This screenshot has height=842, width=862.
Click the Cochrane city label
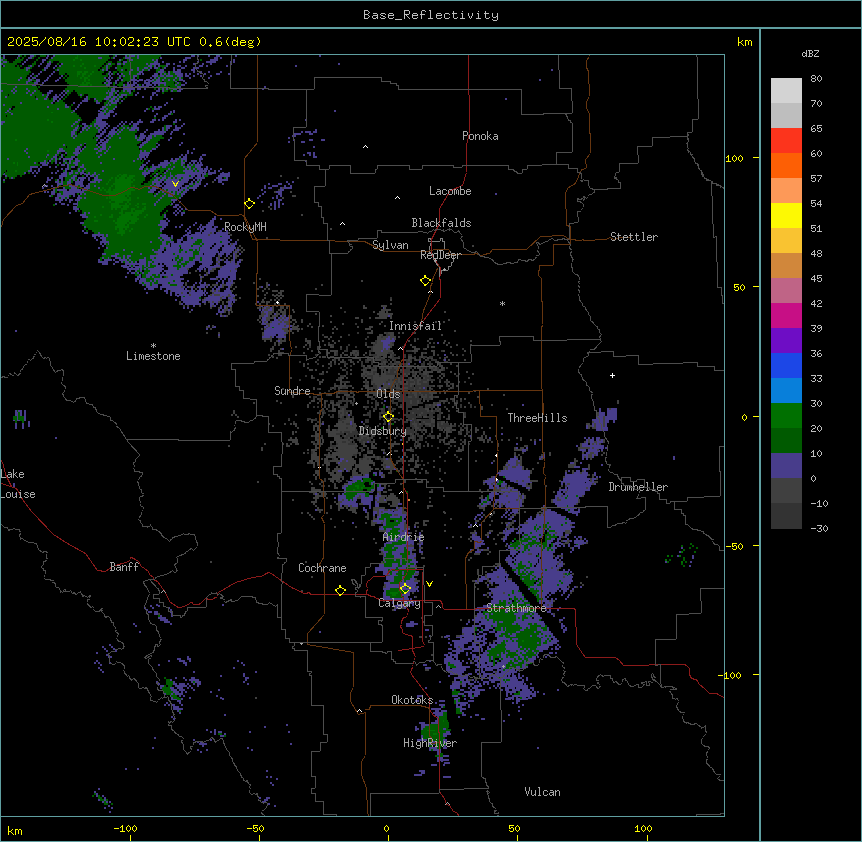pos(322,568)
